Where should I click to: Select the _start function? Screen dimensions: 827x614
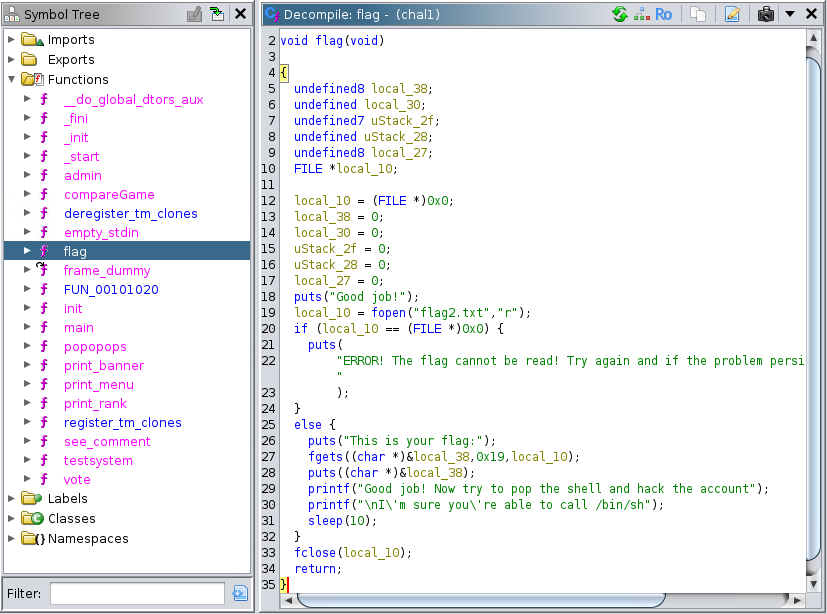pos(82,157)
